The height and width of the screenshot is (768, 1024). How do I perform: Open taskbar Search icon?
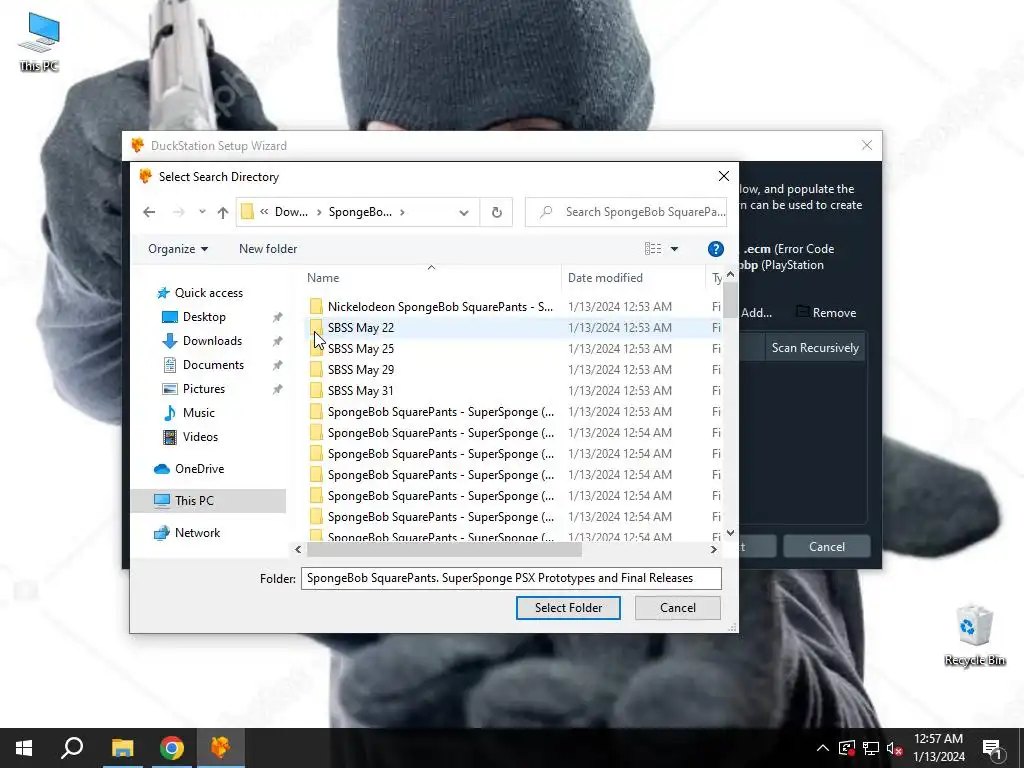click(72, 748)
